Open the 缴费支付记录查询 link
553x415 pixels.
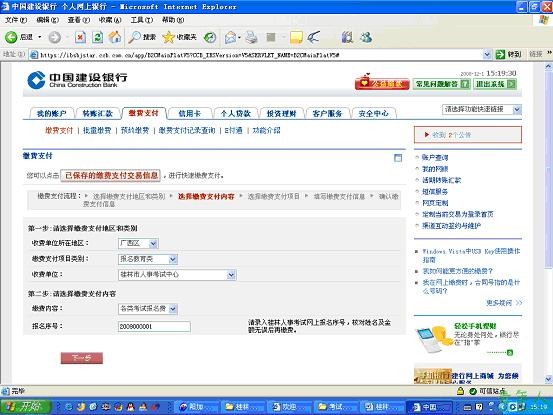pyautogui.click(x=187, y=130)
